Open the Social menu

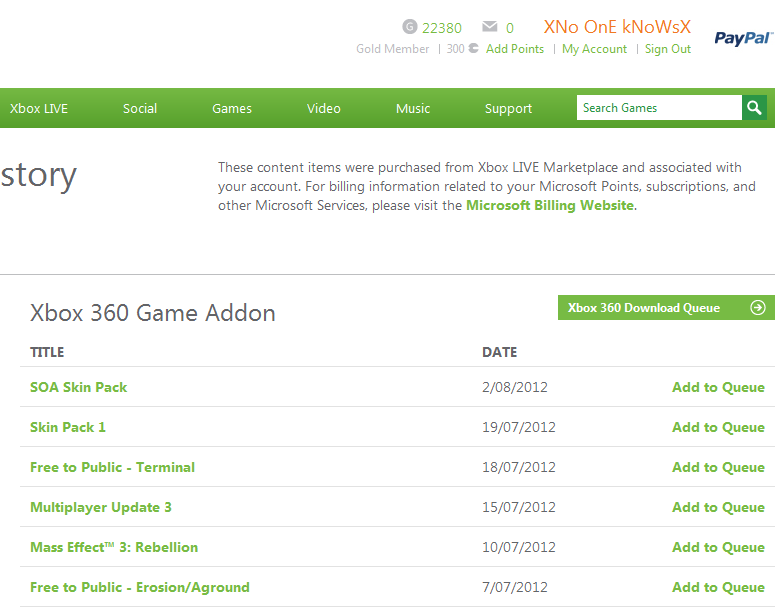click(x=140, y=109)
